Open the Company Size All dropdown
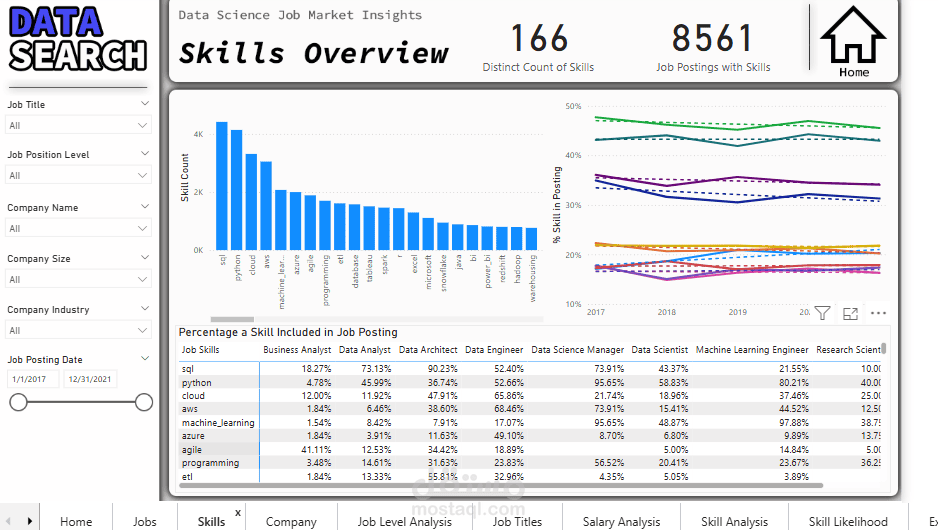The image size is (938, 530). click(78, 279)
